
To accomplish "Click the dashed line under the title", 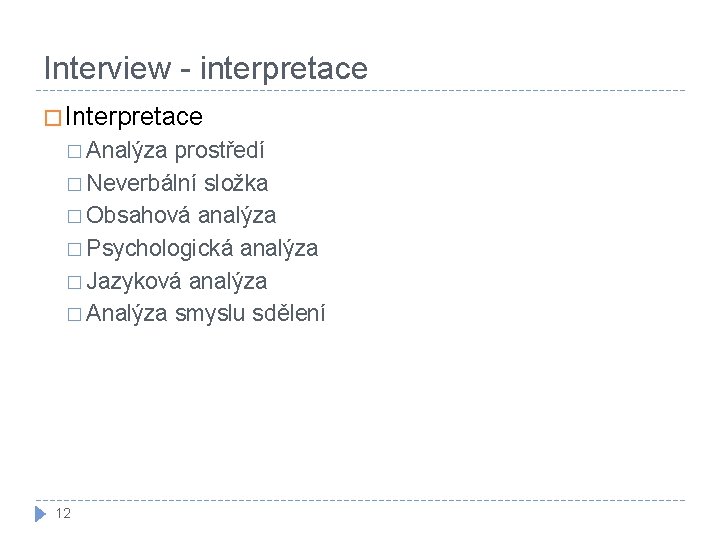I will coord(360,90).
